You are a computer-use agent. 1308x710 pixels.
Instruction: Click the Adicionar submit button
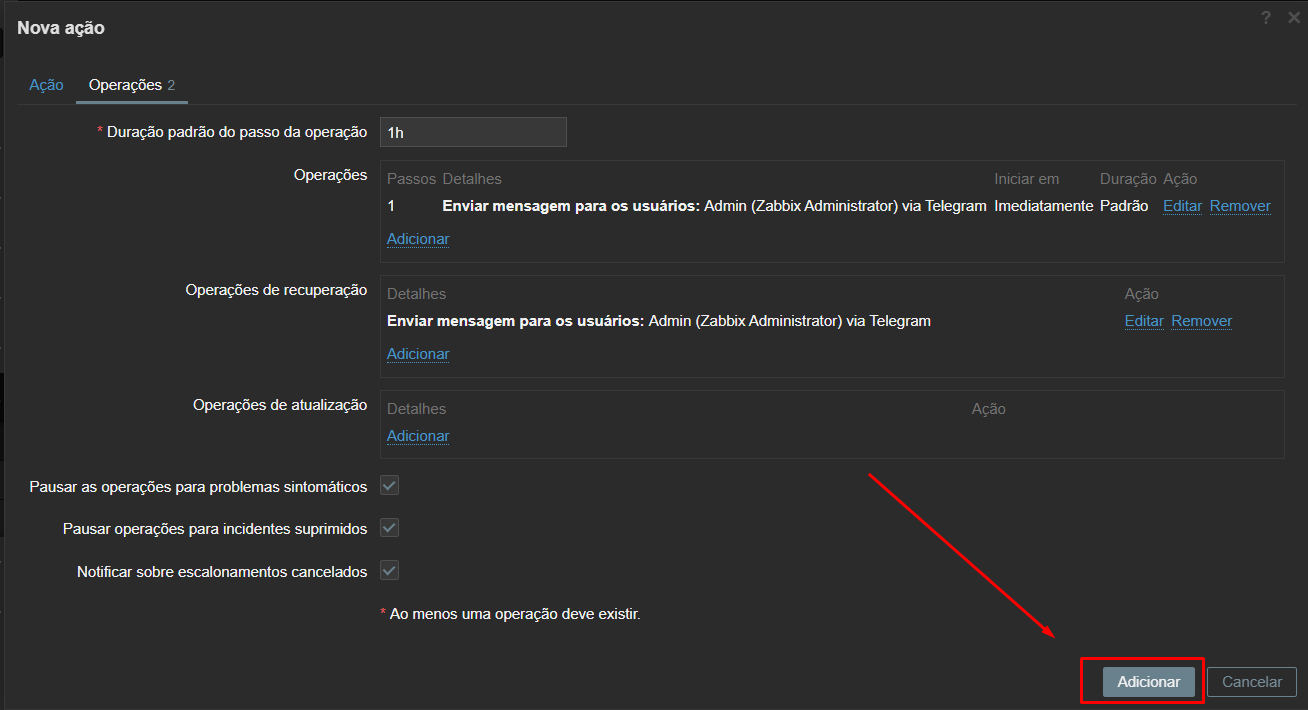(1149, 682)
